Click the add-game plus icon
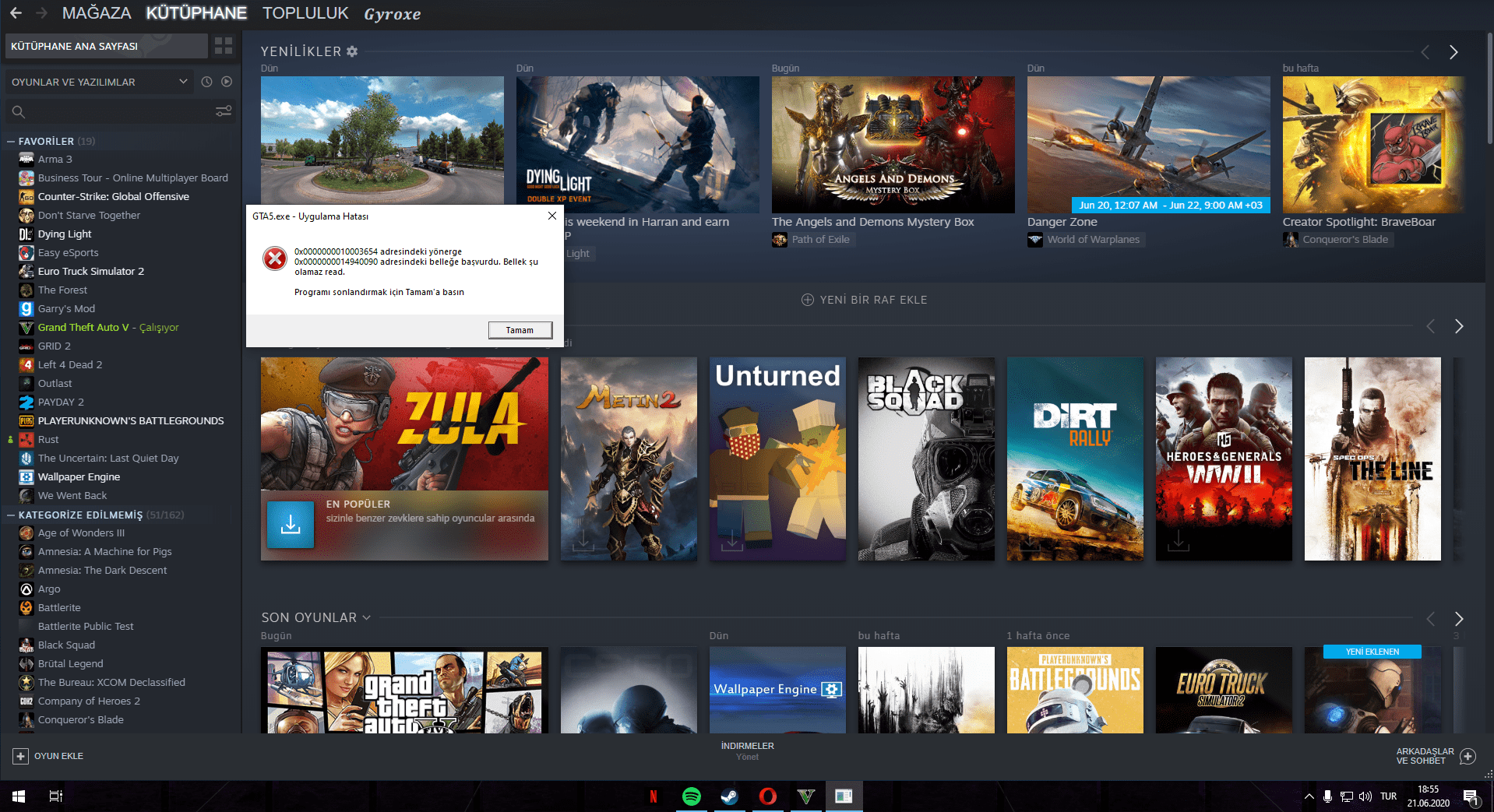 point(20,756)
